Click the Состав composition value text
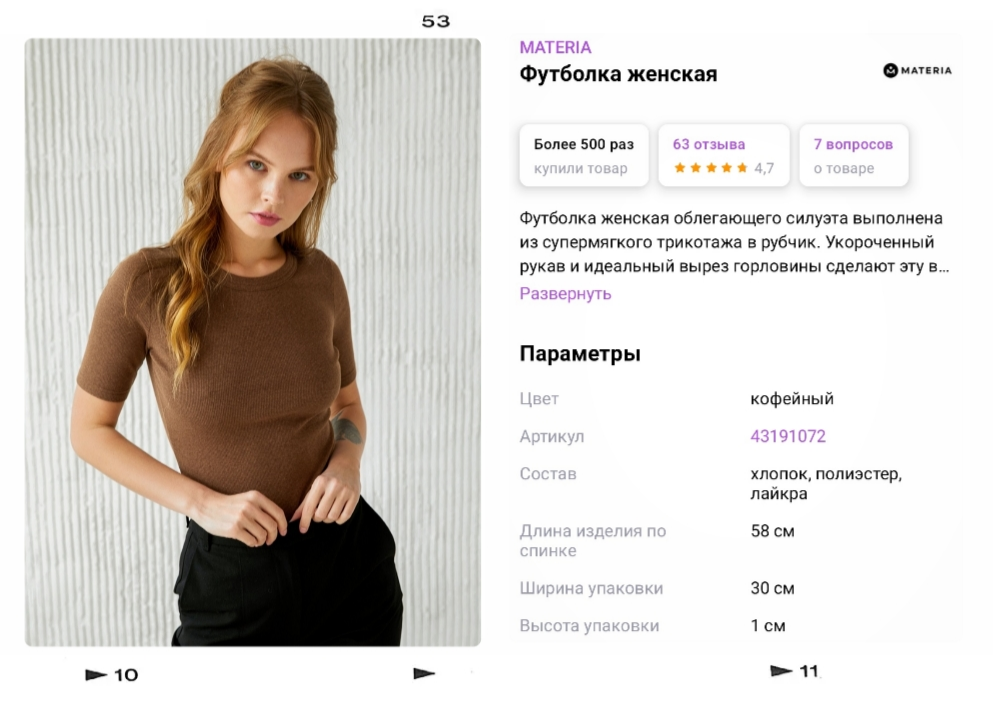 pos(826,484)
